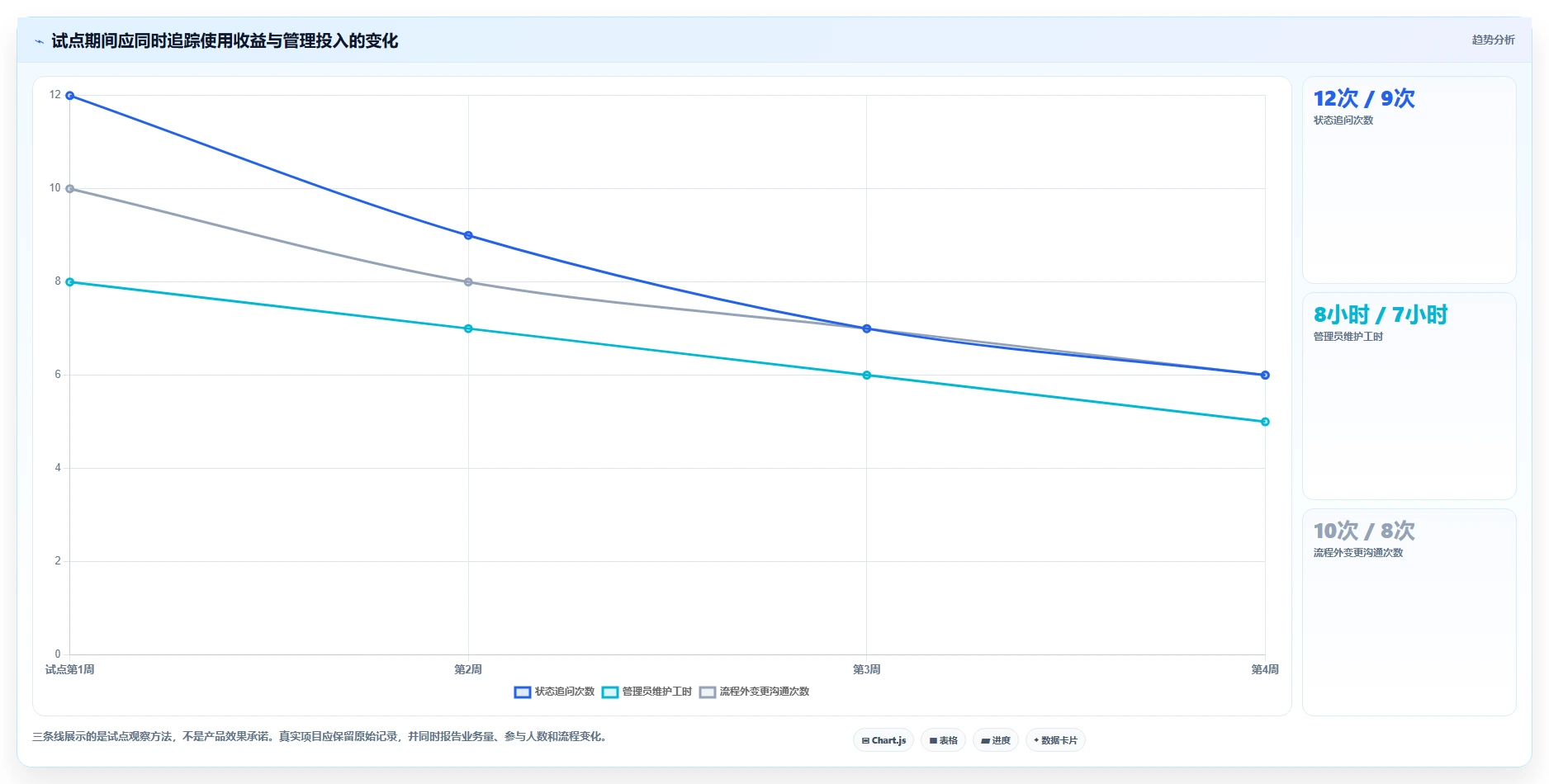The width and height of the screenshot is (1549, 784).
Task: Click the 状态追问次数 card caption
Action: tap(1343, 120)
